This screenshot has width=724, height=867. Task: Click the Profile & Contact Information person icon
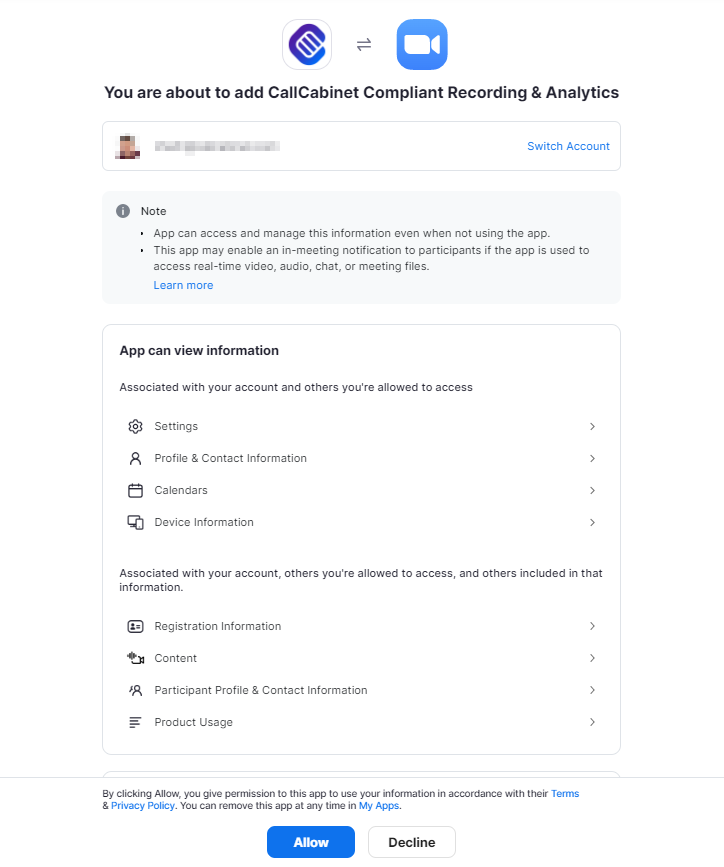[x=136, y=458]
